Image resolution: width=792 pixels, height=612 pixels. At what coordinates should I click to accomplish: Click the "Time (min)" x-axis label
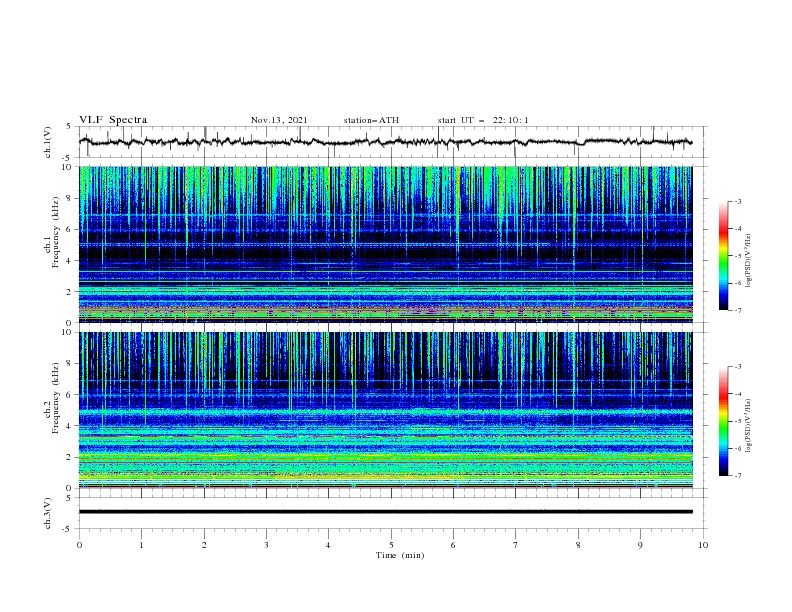(x=400, y=555)
